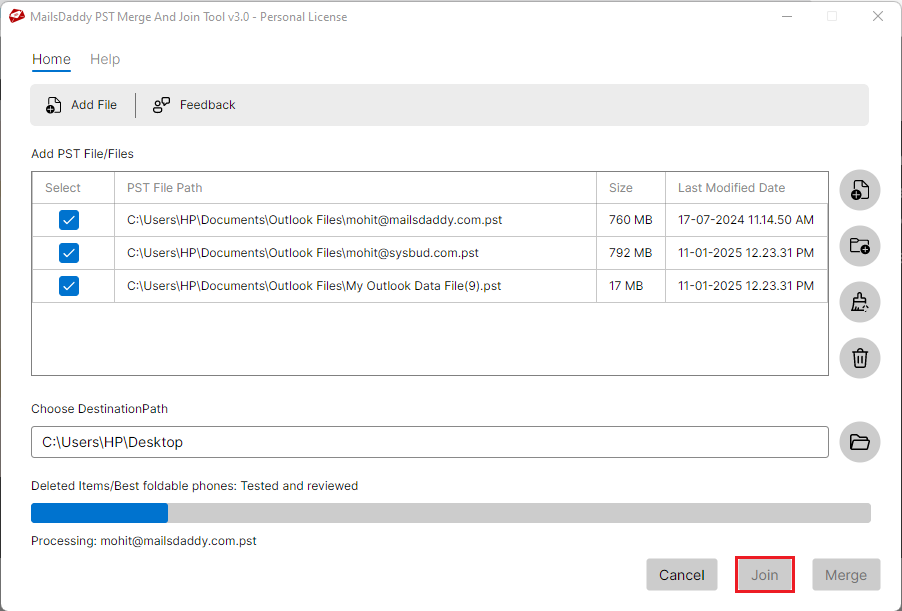Click the Select column header
Viewport: 902px width, 611px height.
coord(73,188)
